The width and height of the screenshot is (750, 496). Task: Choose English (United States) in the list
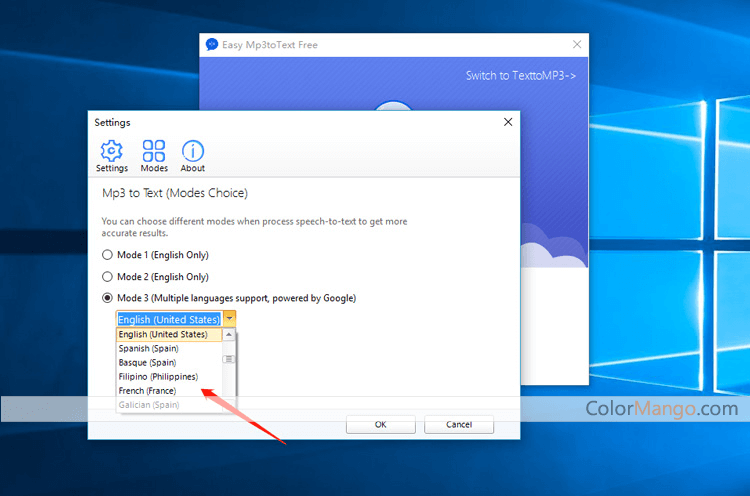169,334
